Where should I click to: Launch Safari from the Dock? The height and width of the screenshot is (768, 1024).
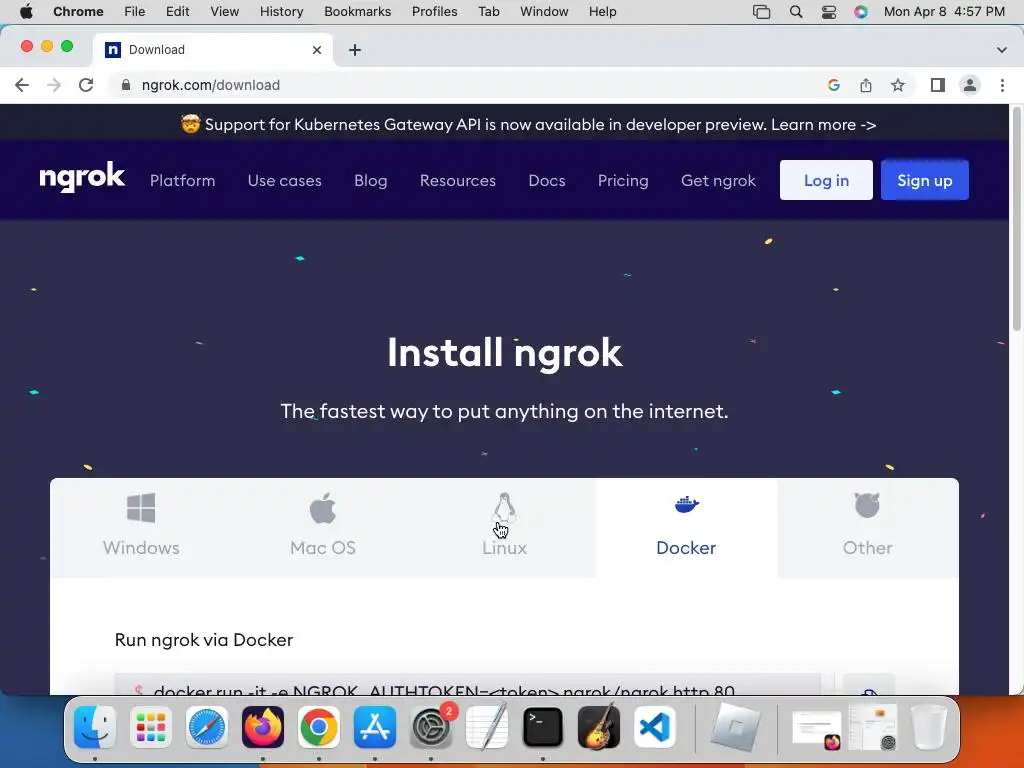click(207, 727)
